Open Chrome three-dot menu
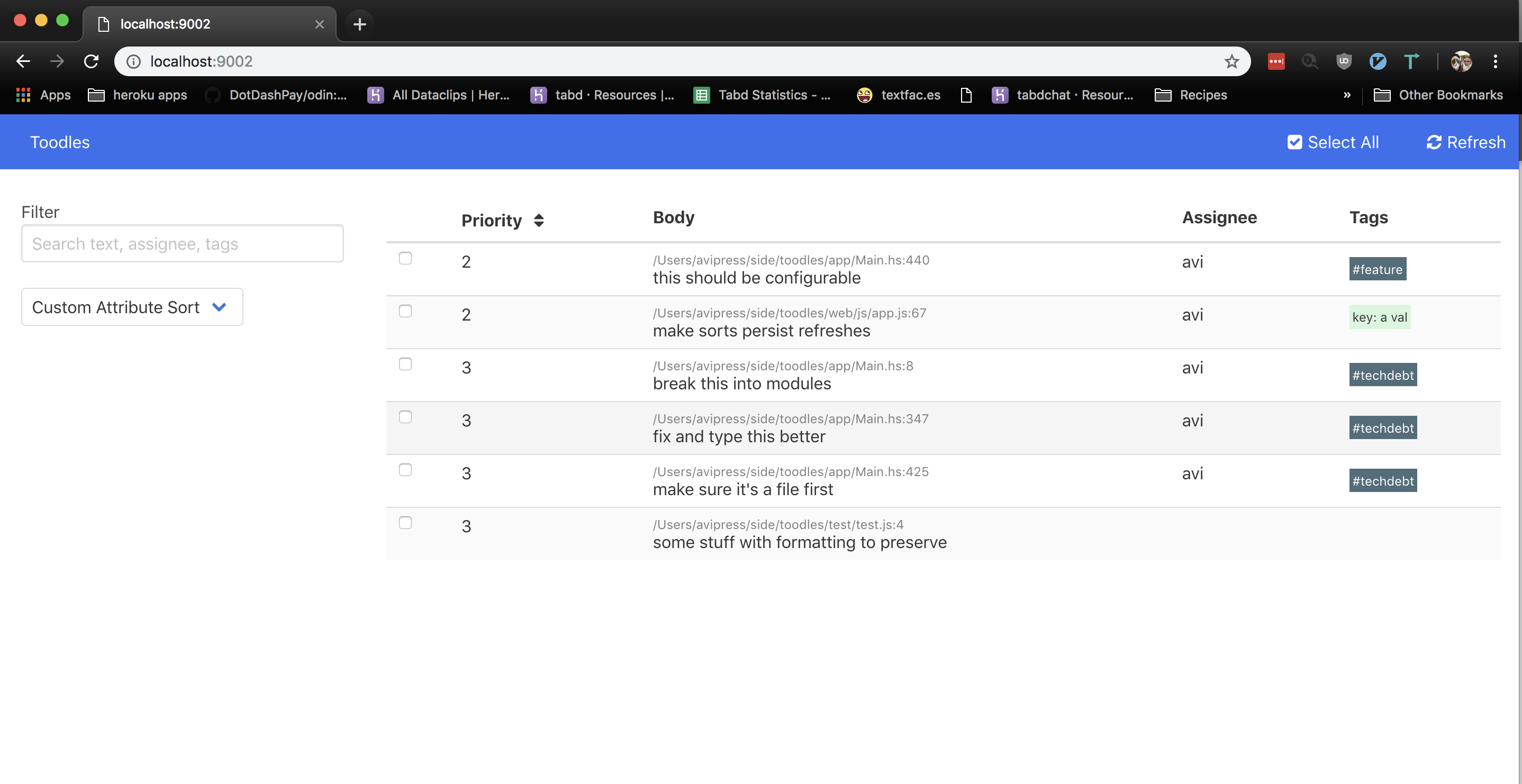1522x784 pixels. pyautogui.click(x=1496, y=61)
